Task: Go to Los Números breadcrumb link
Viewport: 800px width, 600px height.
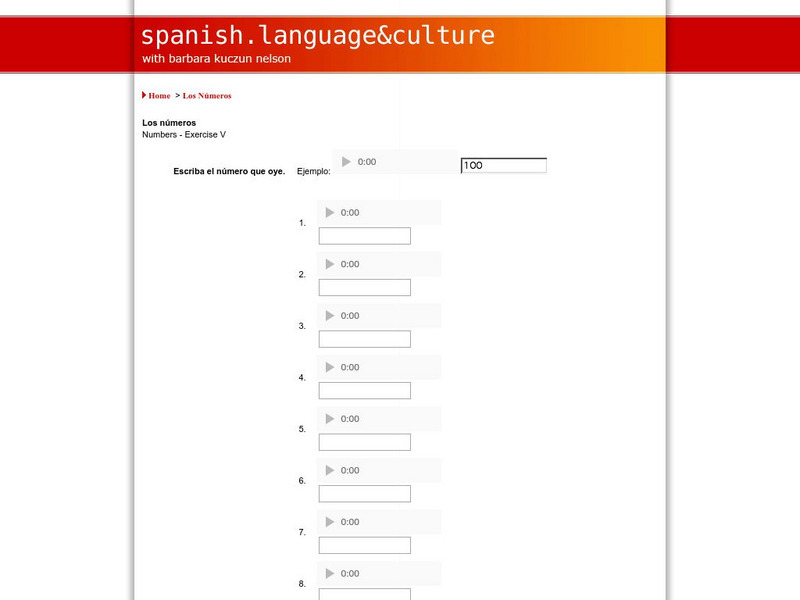Action: coord(207,96)
